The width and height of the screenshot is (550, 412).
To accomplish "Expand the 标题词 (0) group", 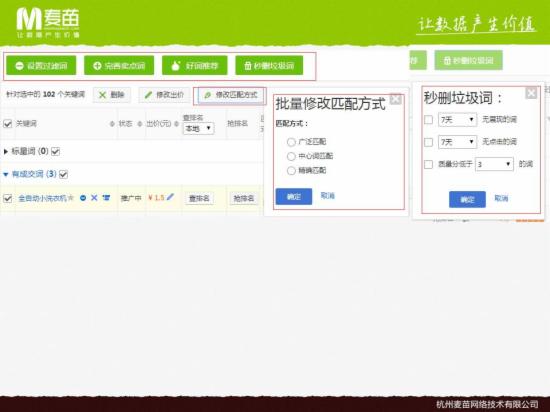I will coord(6,151).
